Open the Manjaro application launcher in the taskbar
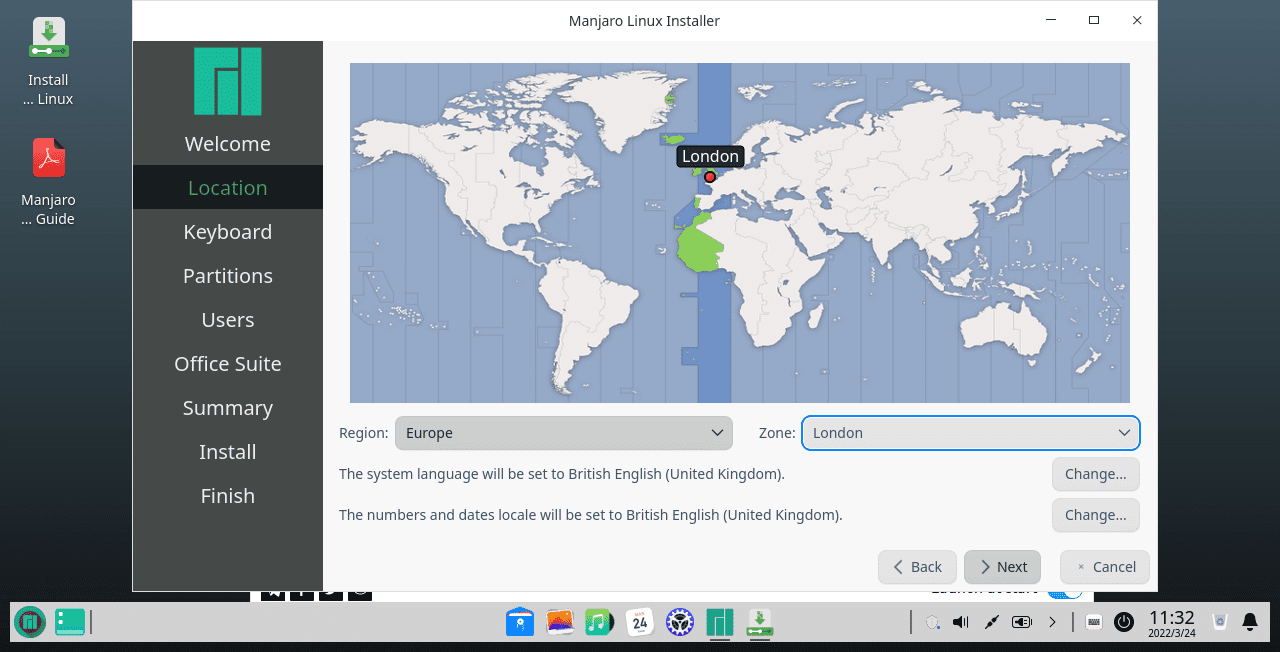 click(30, 622)
